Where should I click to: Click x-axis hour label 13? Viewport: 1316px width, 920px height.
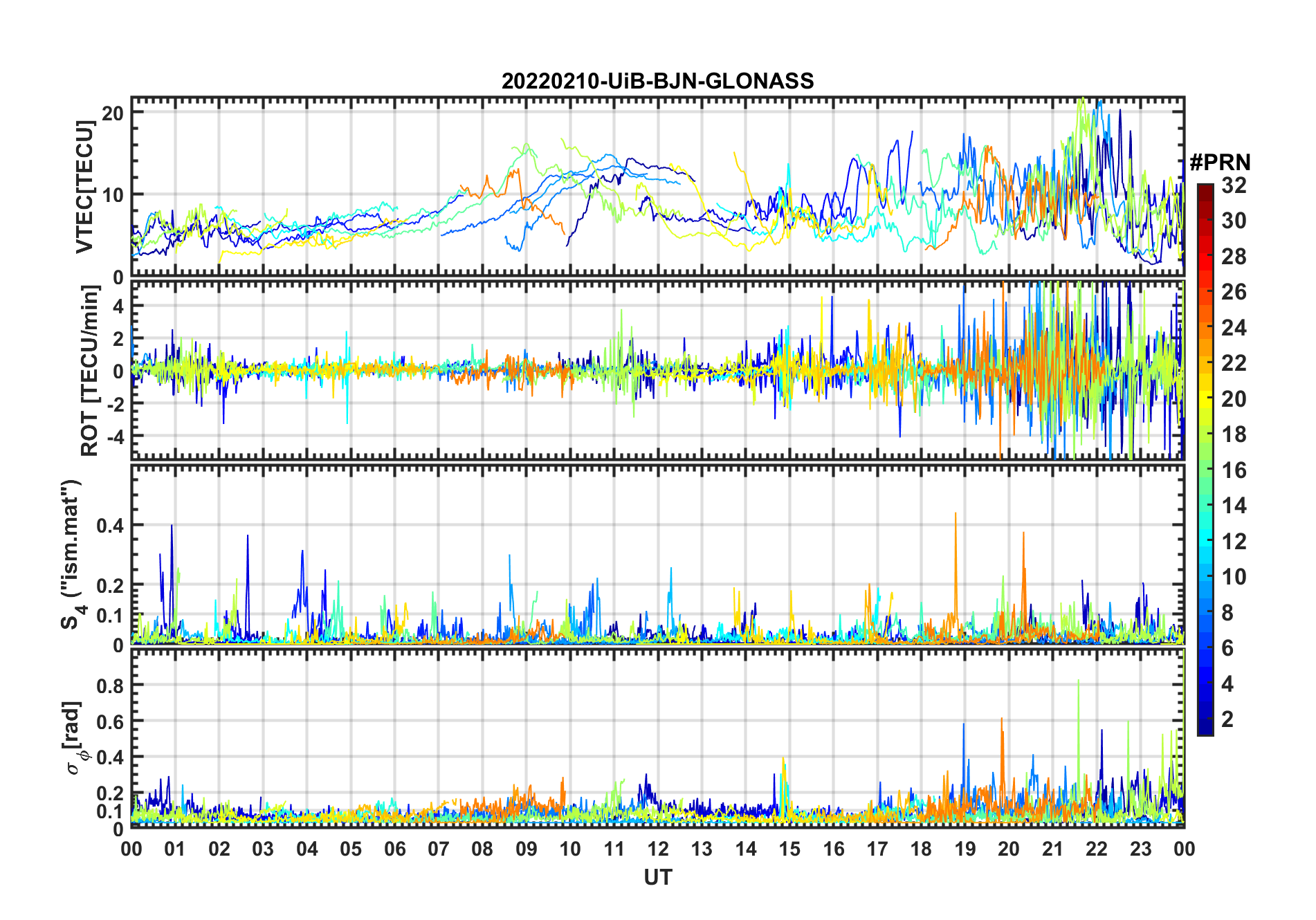(702, 849)
